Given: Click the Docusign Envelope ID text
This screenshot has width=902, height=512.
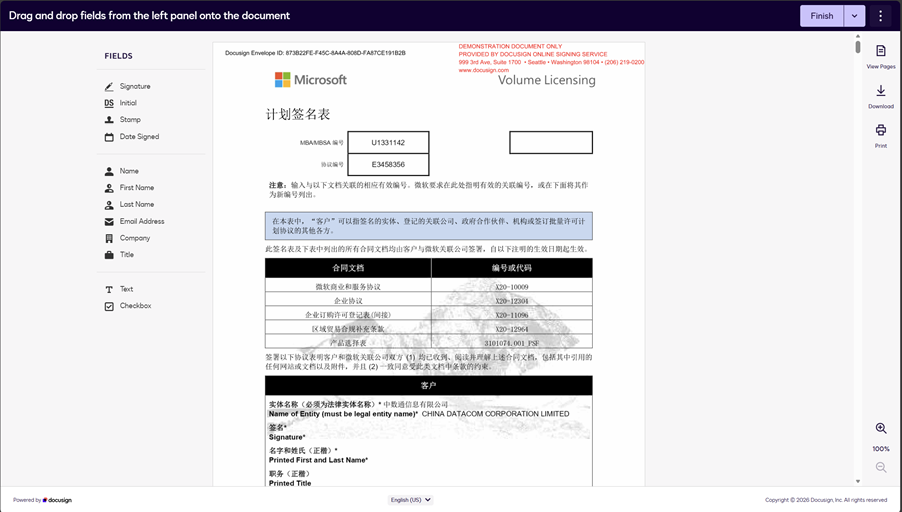Looking at the screenshot, I should (315, 53).
